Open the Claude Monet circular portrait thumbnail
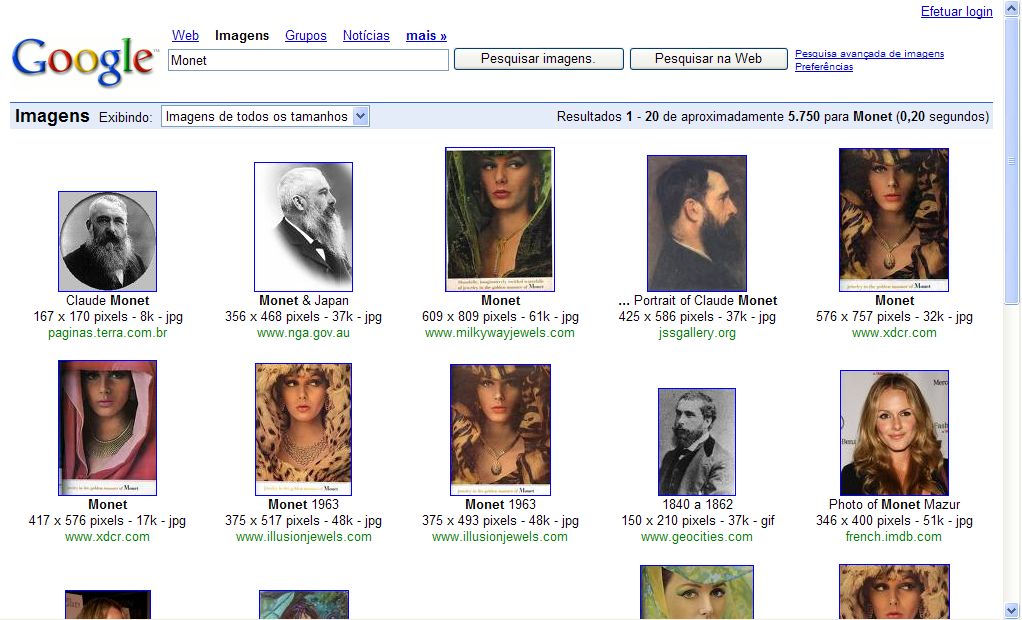The width and height of the screenshot is (1022, 620). [x=108, y=241]
